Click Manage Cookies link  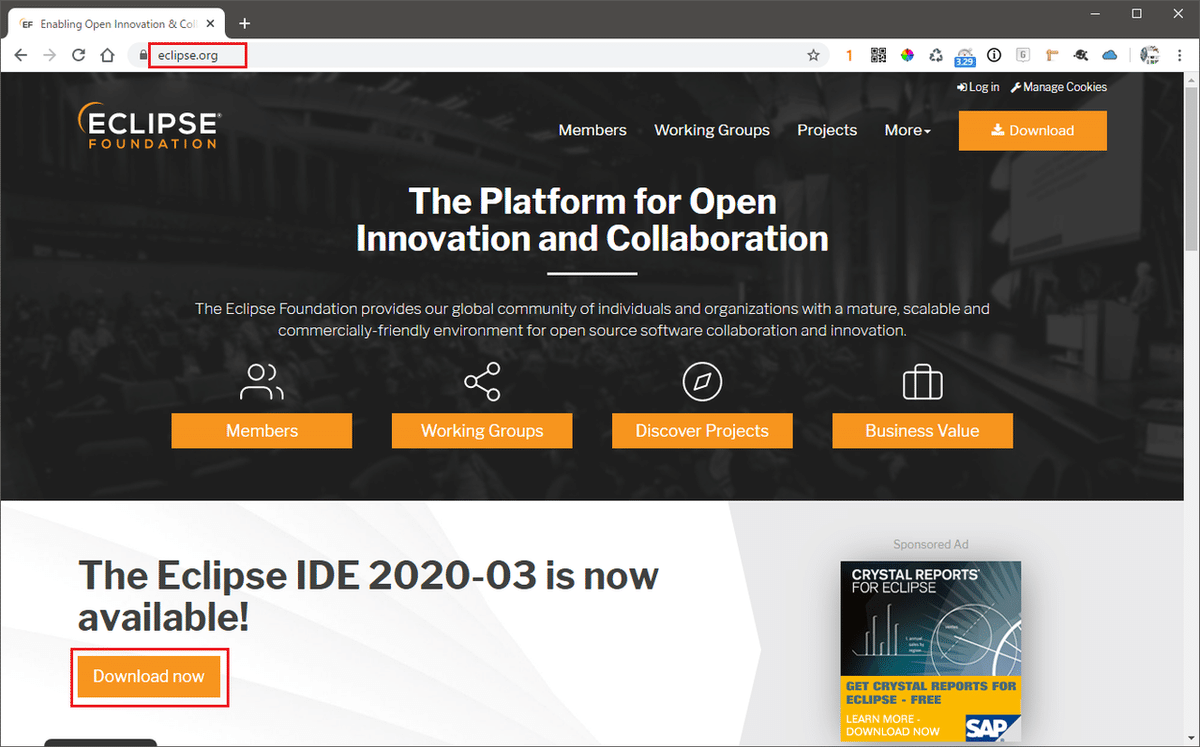[1058, 87]
